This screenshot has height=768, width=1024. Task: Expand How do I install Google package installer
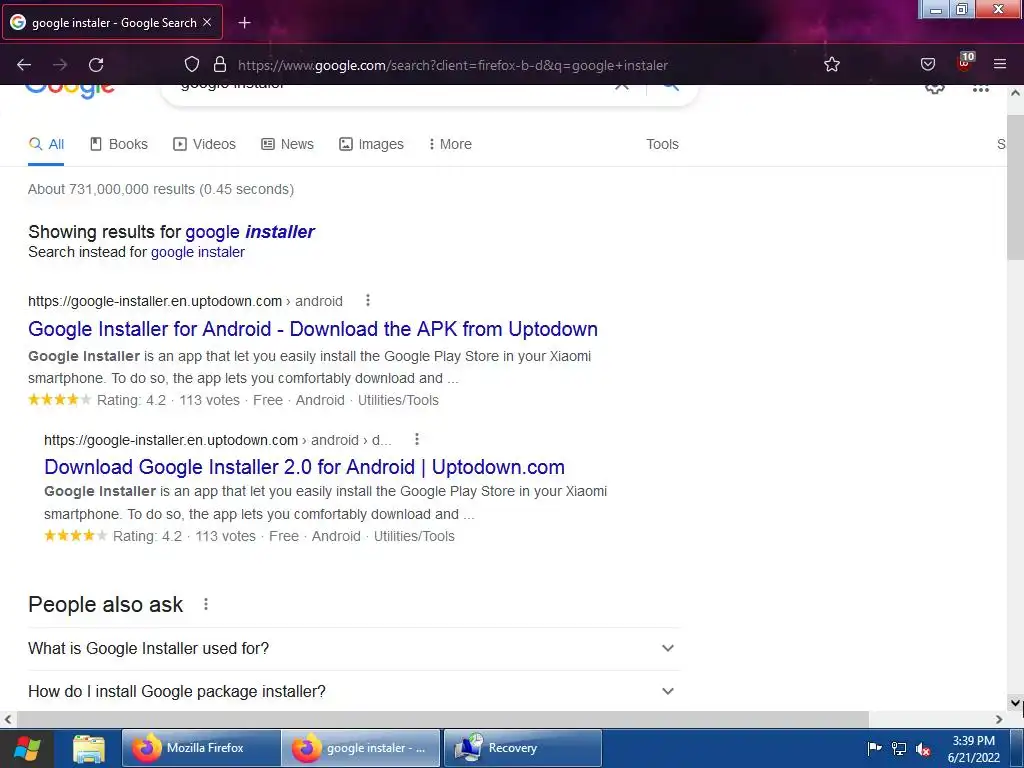point(353,691)
